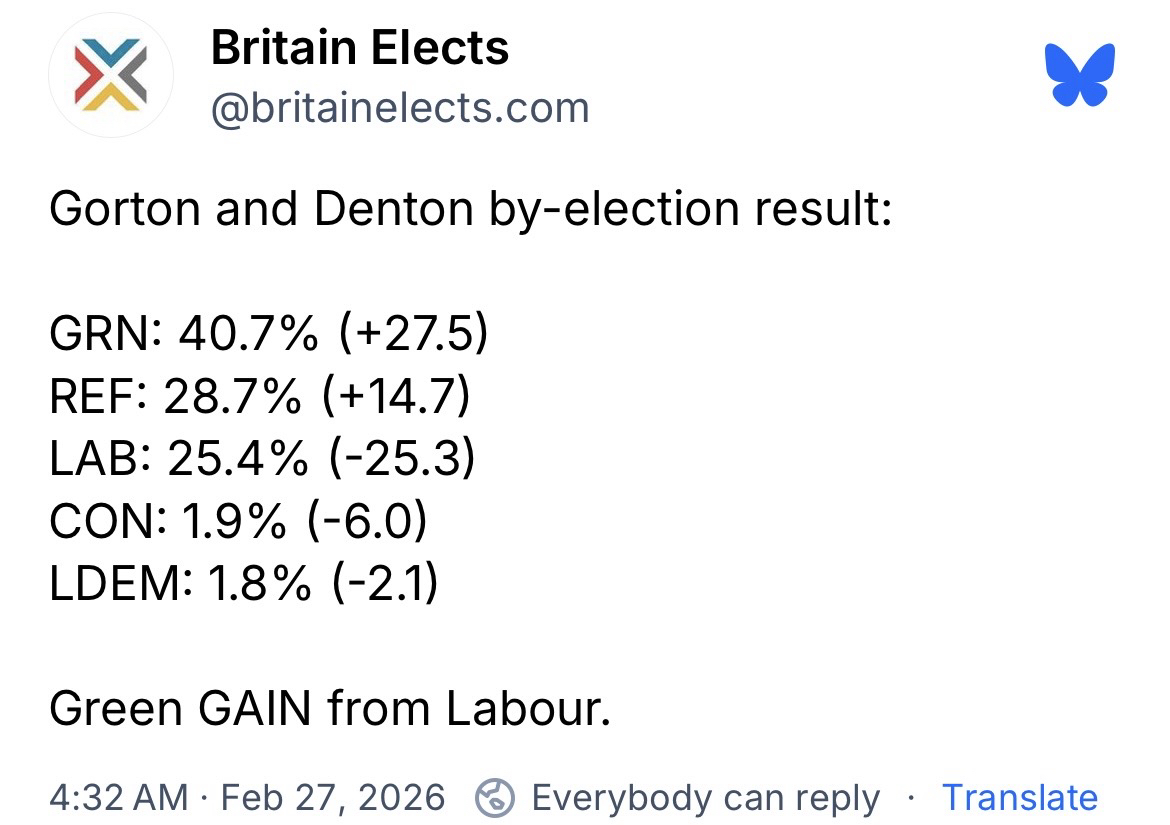Open the Britain Elects display name
This screenshot has width=1170, height=825.
point(360,48)
